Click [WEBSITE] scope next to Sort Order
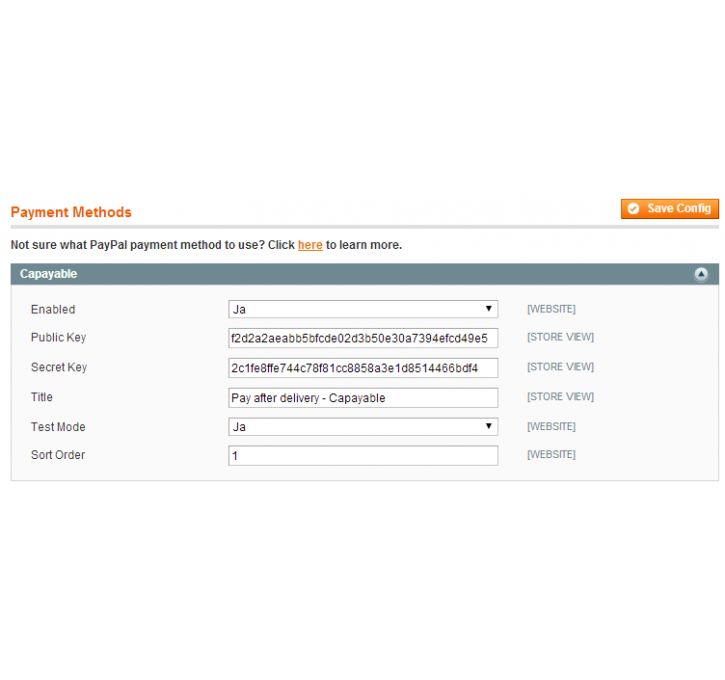 pyautogui.click(x=551, y=454)
